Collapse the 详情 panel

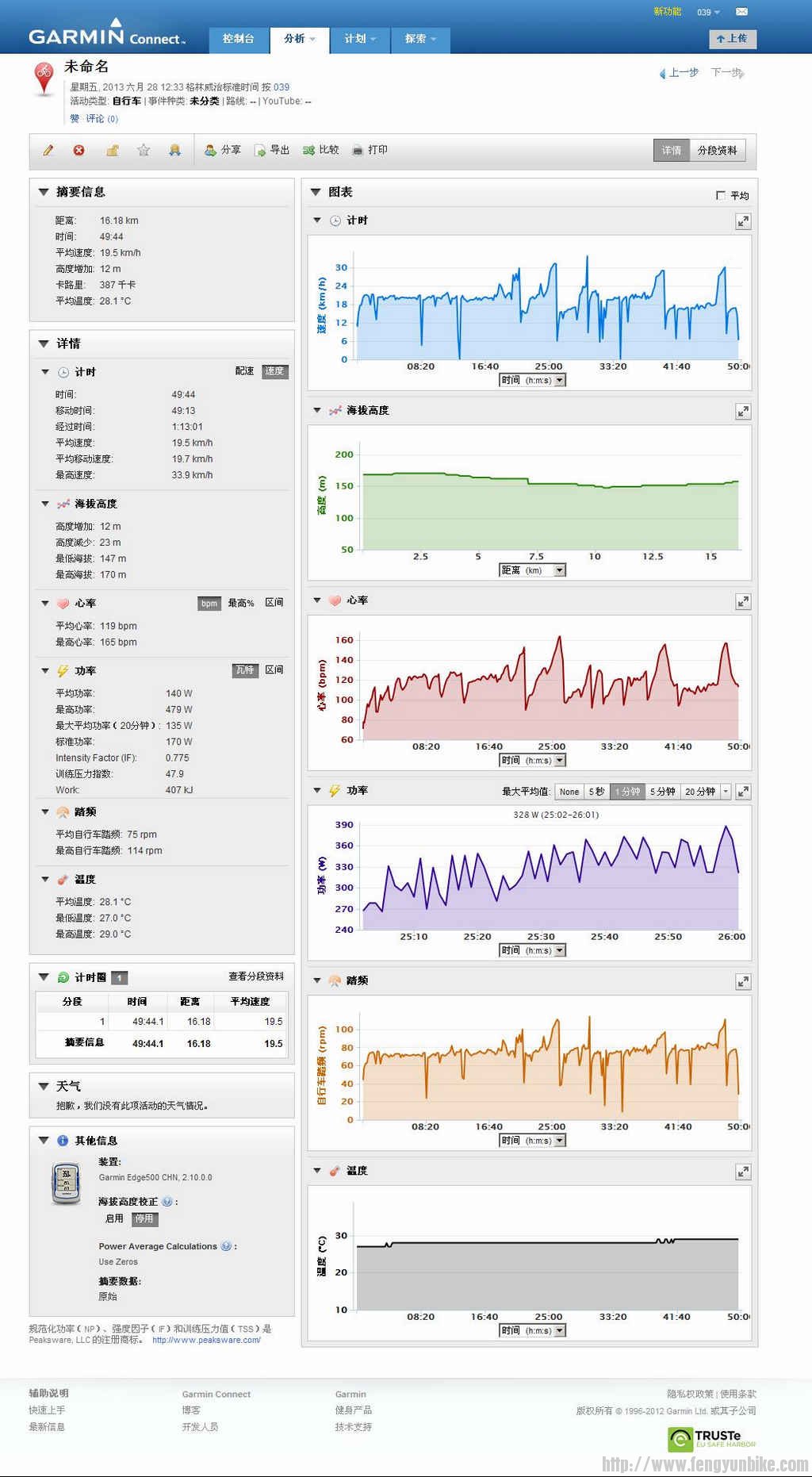point(44,343)
